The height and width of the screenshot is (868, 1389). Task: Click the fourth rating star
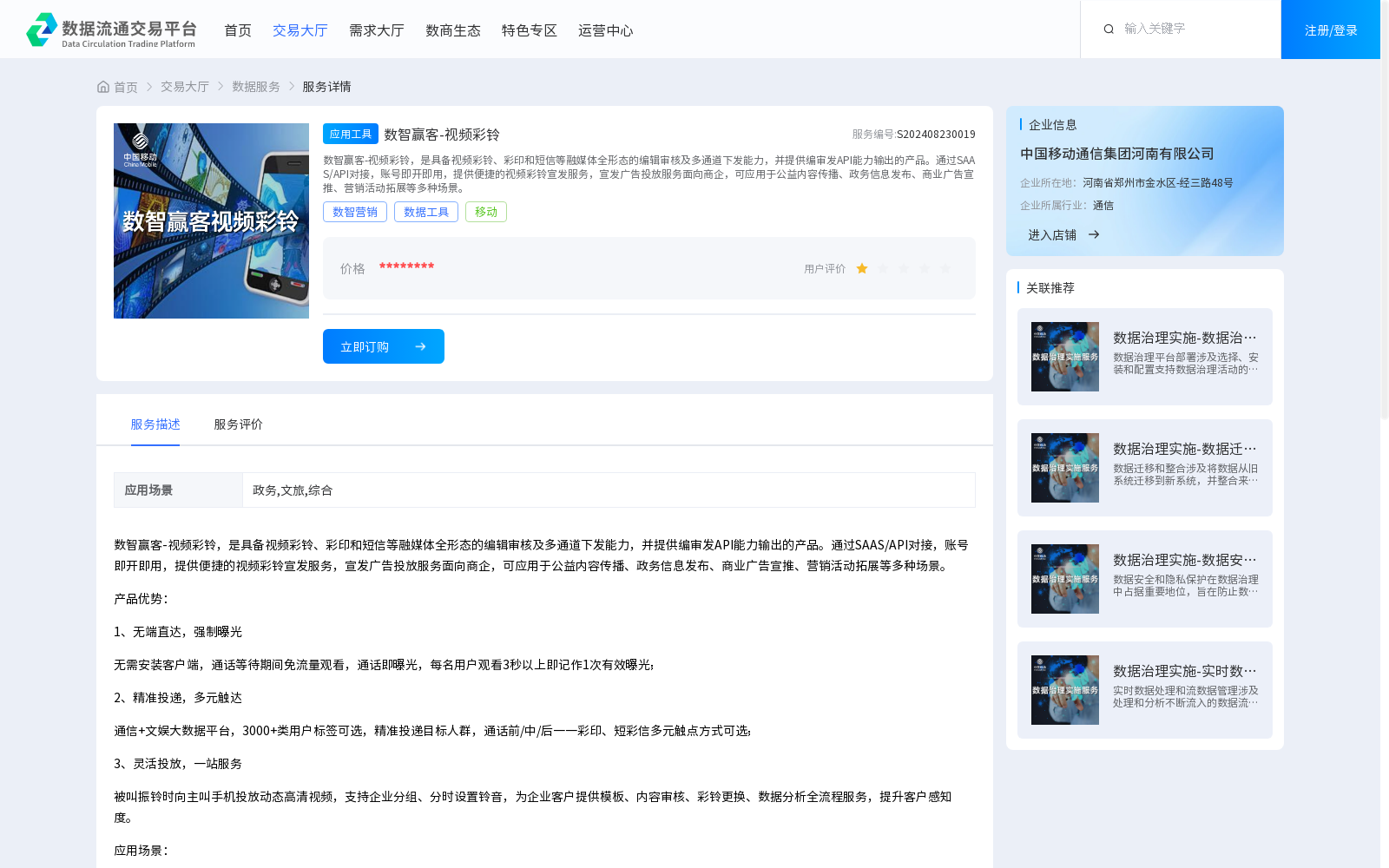[x=925, y=269]
